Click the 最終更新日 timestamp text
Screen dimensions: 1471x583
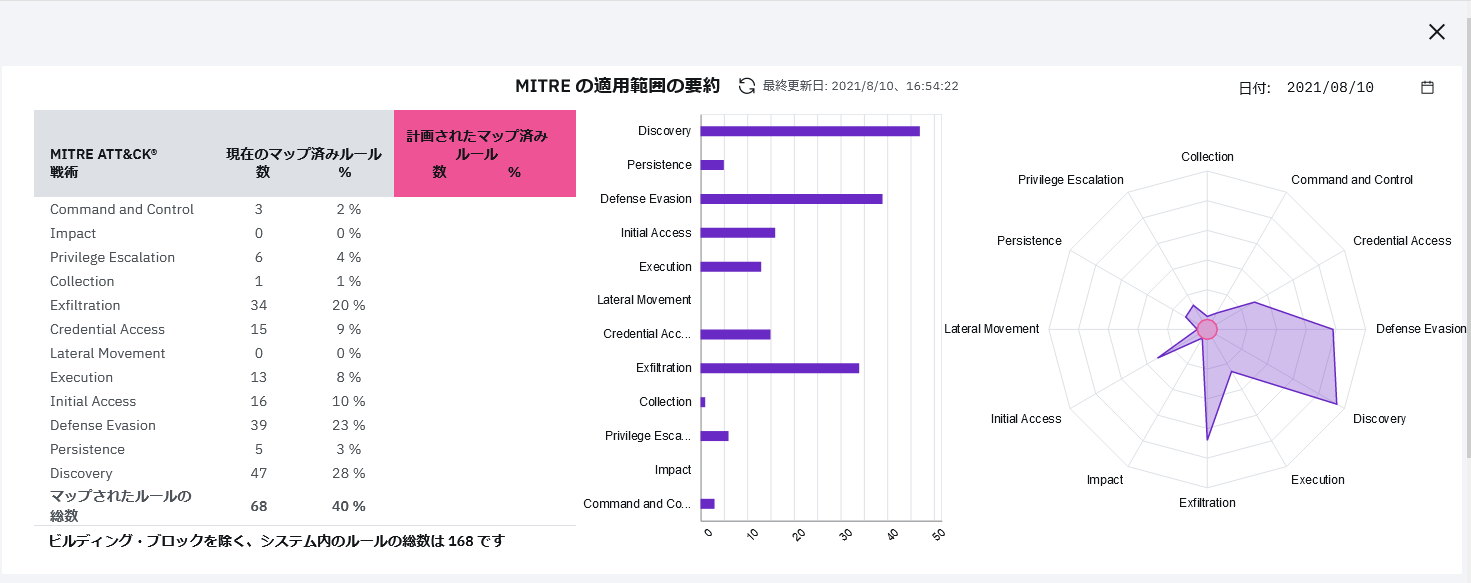pyautogui.click(x=860, y=86)
